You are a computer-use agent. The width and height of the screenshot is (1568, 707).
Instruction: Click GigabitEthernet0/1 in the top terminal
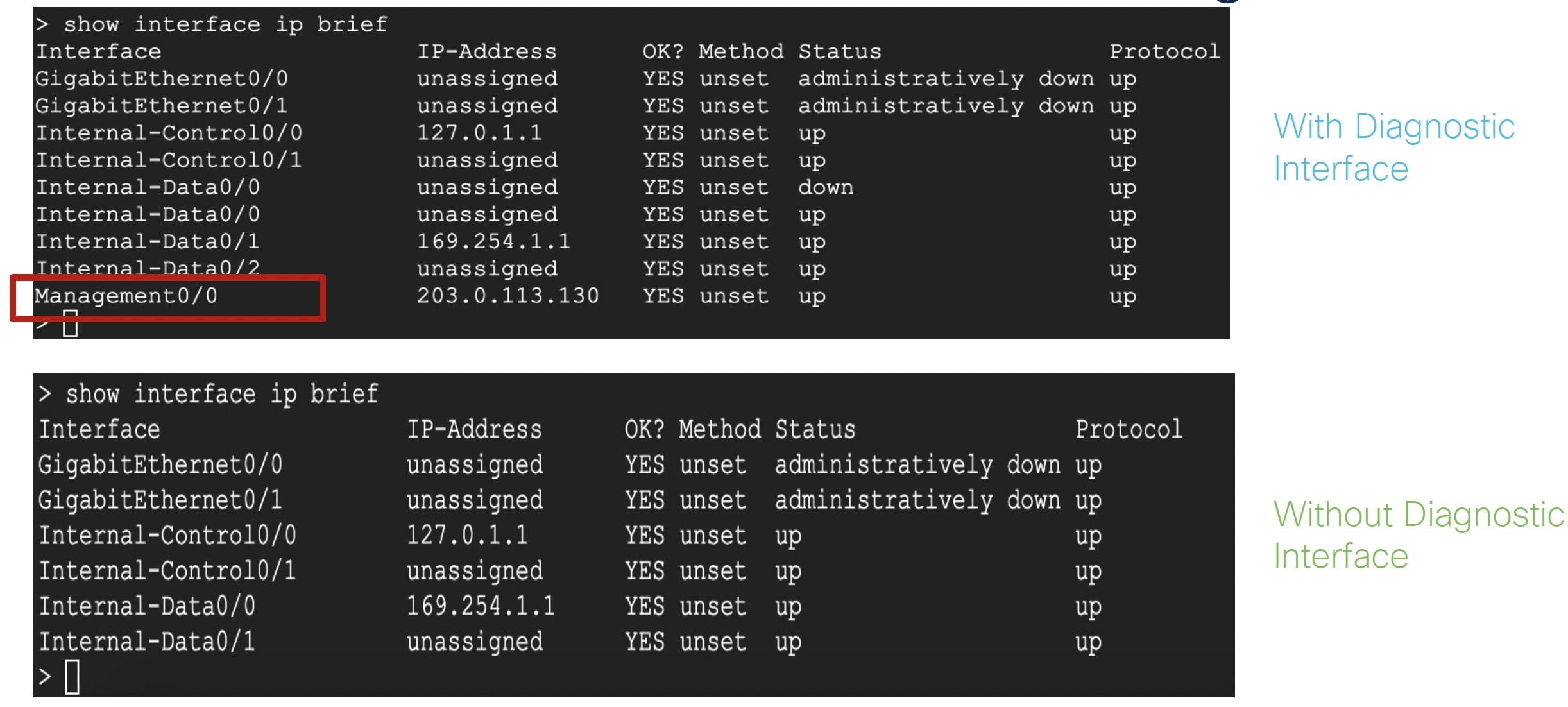pyautogui.click(x=161, y=106)
